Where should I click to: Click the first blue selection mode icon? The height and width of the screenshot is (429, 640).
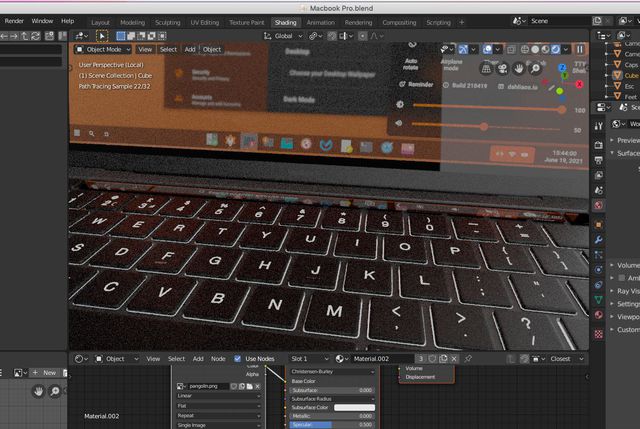pyautogui.click(x=121, y=36)
